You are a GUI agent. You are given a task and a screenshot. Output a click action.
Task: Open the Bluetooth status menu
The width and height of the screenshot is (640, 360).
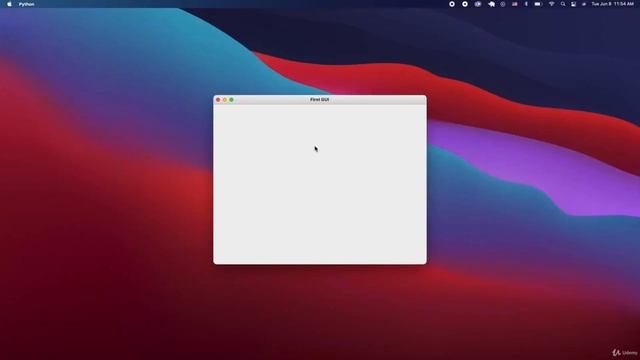[526, 4]
